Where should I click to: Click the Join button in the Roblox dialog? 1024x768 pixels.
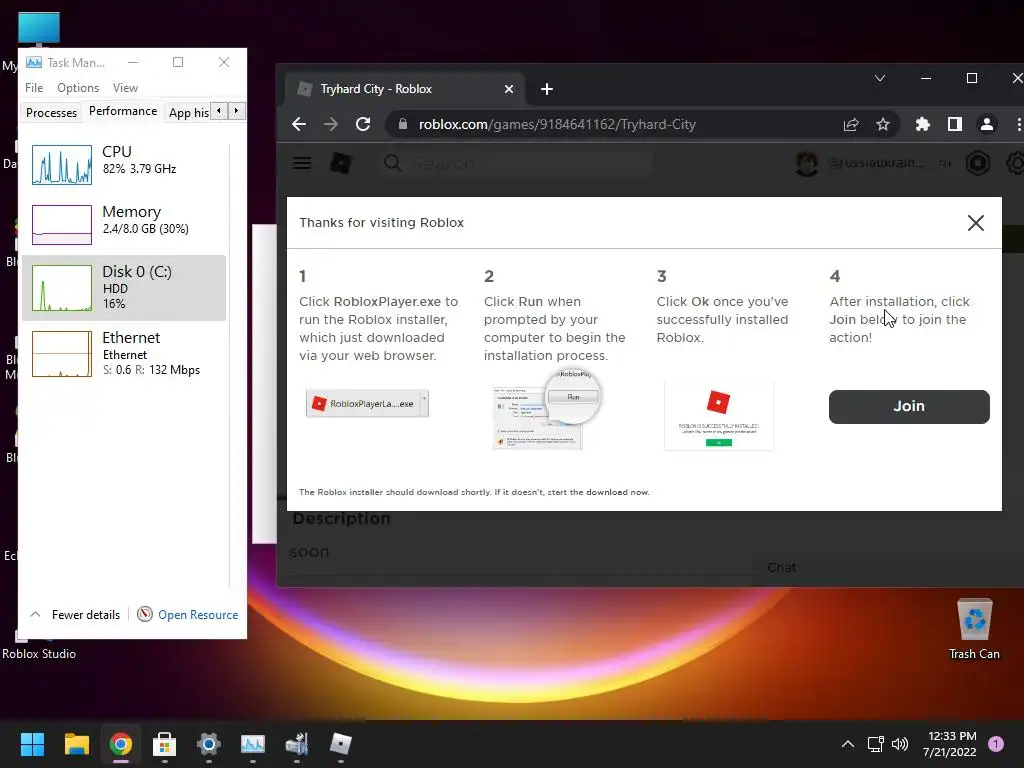coord(909,406)
